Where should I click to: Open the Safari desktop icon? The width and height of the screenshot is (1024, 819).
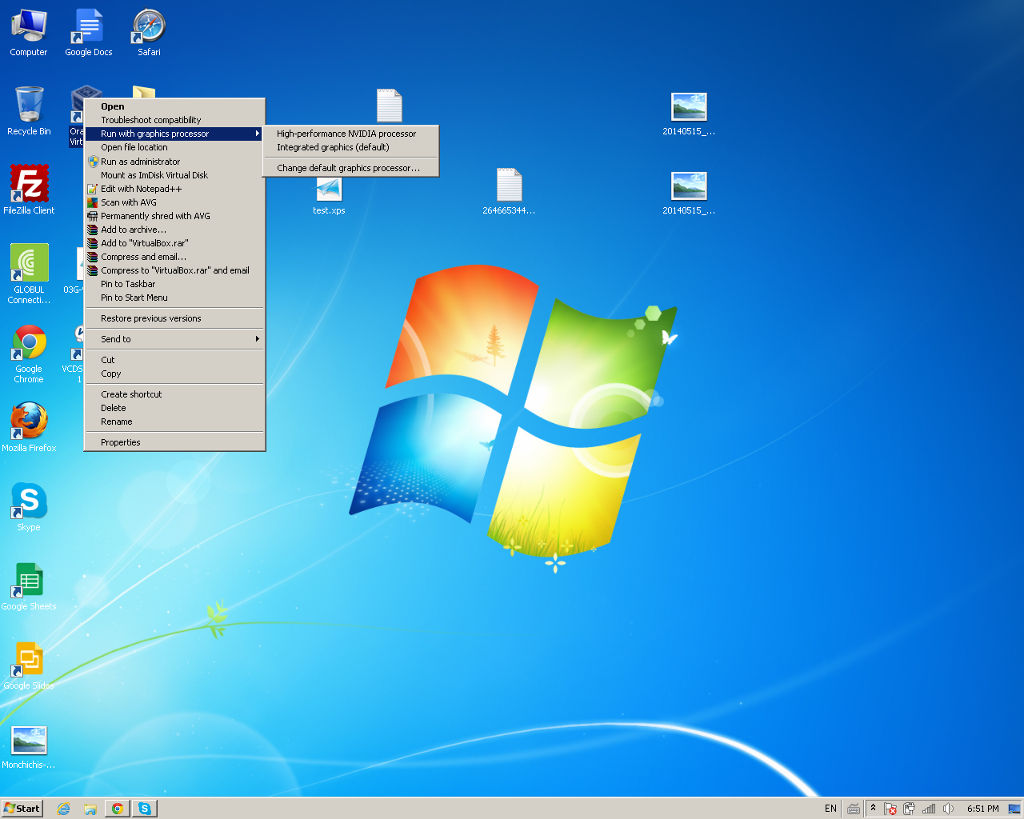(x=149, y=28)
